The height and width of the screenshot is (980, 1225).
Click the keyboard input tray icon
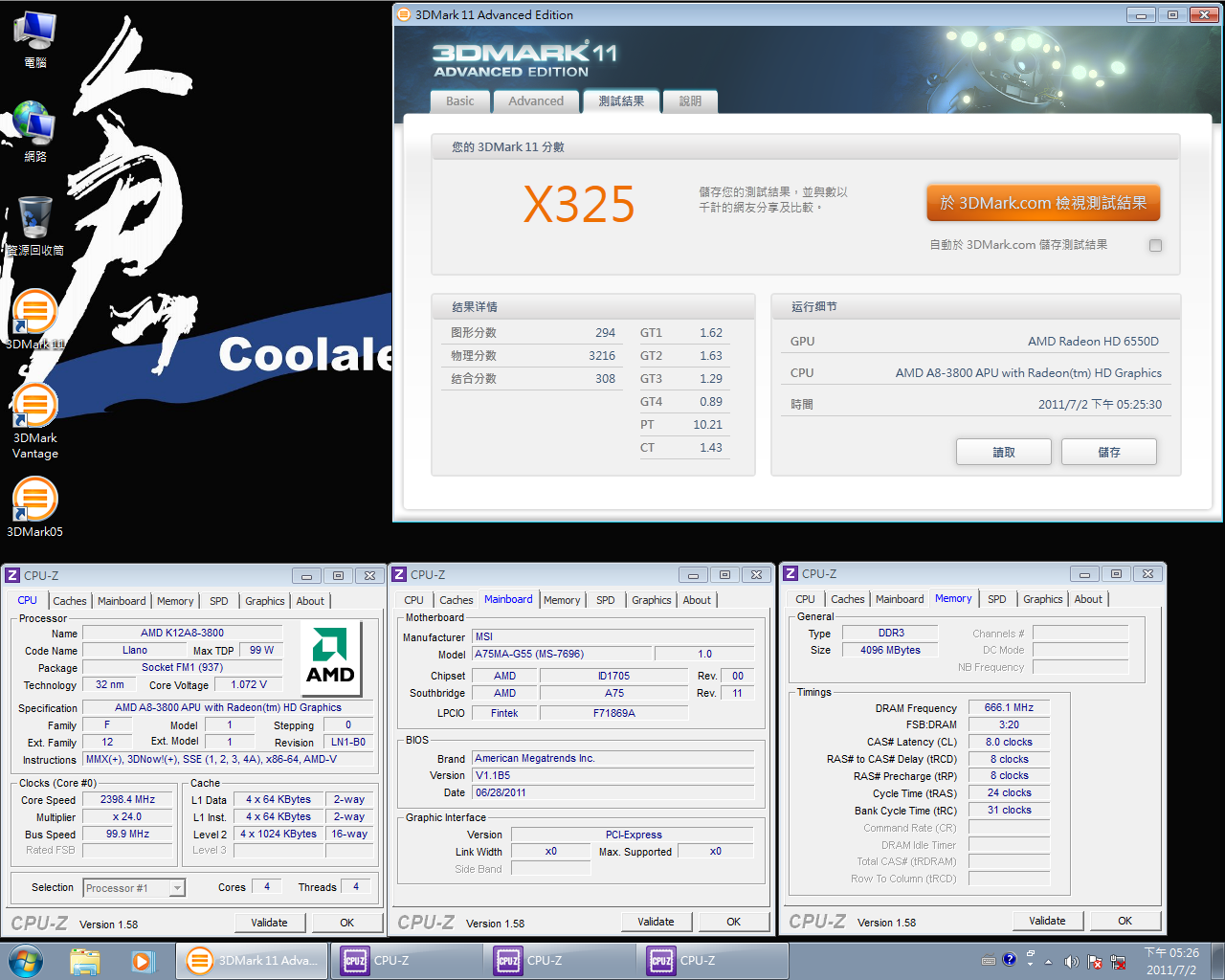[989, 961]
